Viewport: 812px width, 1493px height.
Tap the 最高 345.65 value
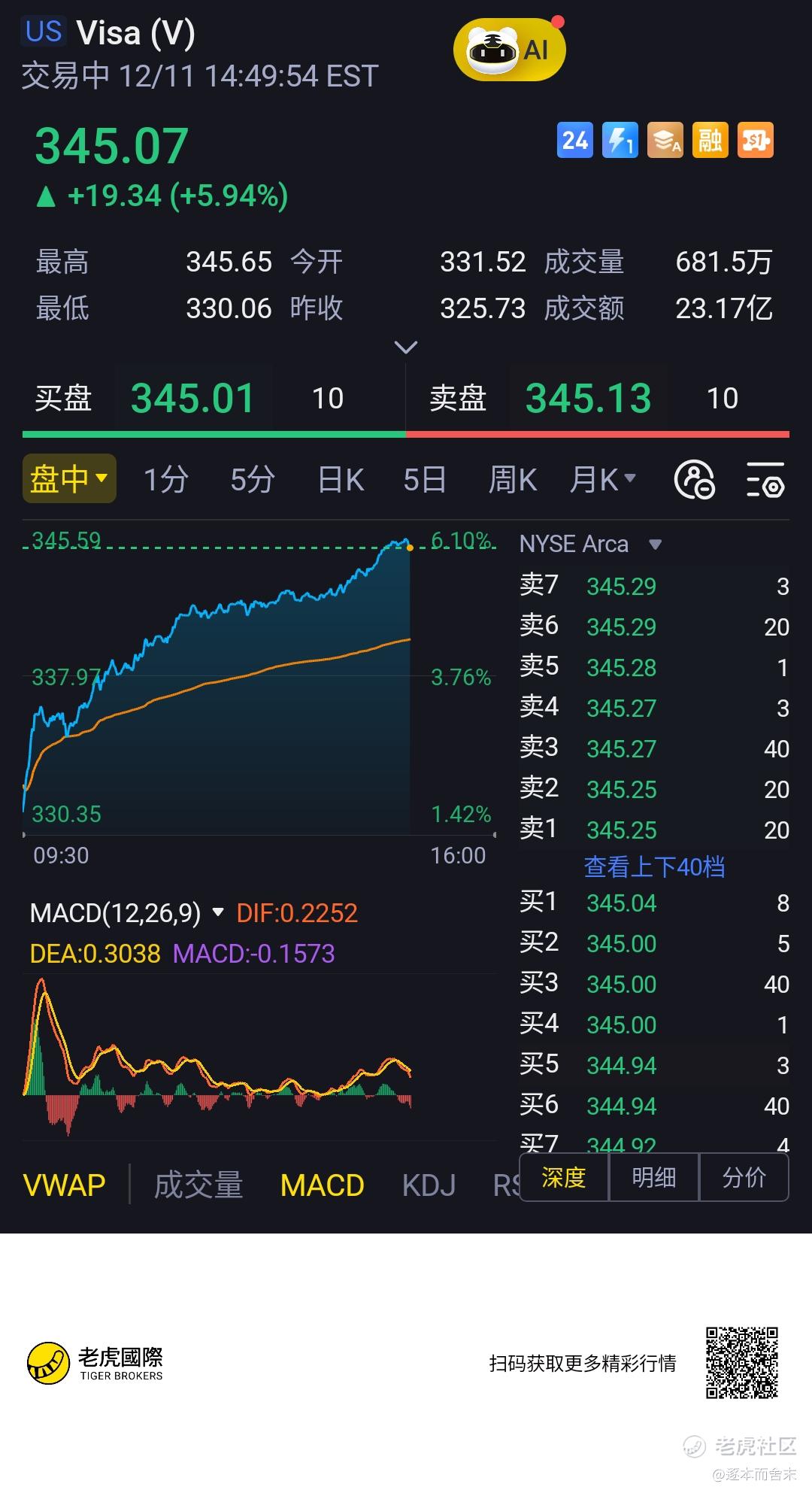(229, 262)
